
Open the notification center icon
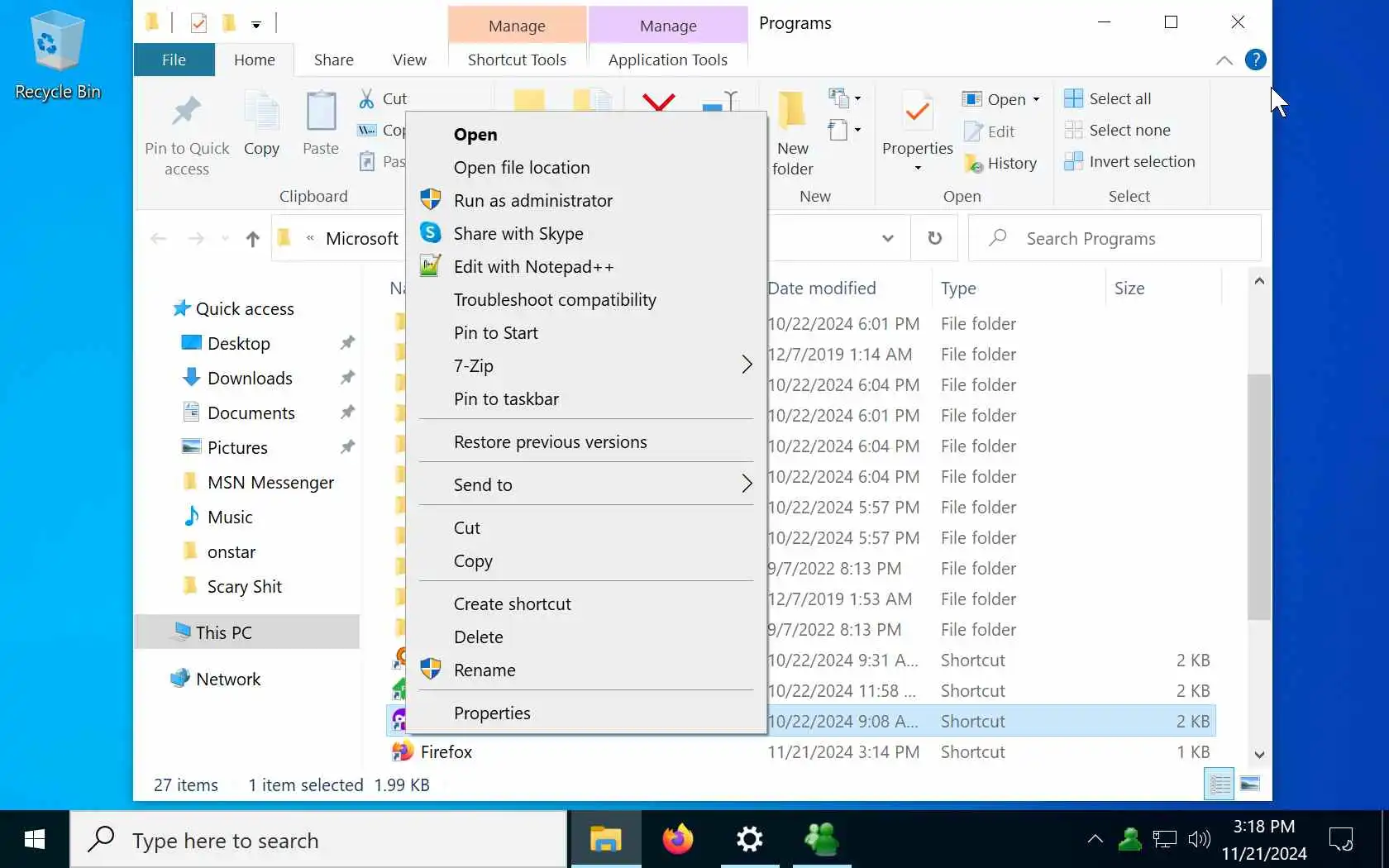(x=1340, y=840)
